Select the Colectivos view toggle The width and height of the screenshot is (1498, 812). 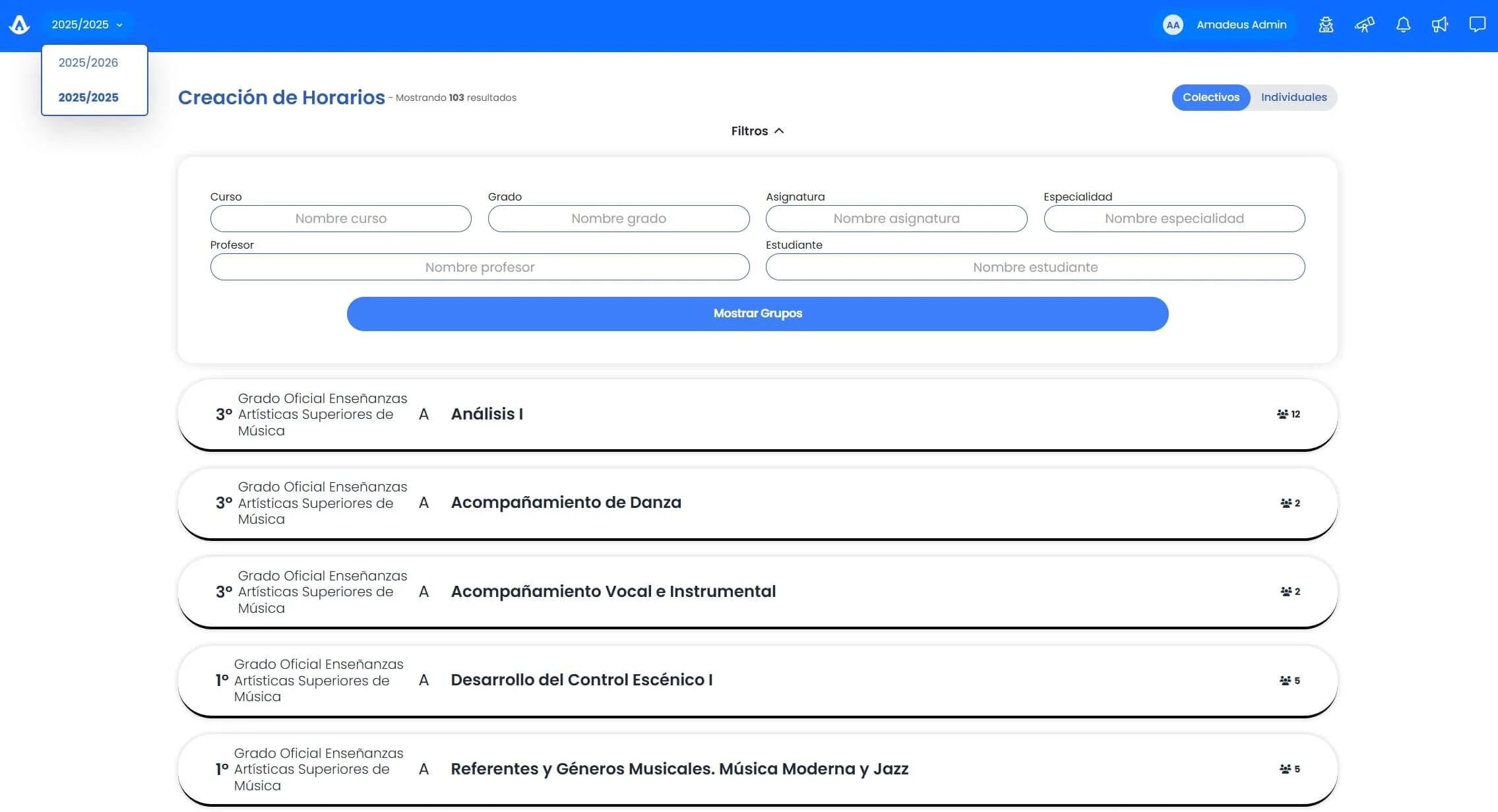(x=1211, y=97)
